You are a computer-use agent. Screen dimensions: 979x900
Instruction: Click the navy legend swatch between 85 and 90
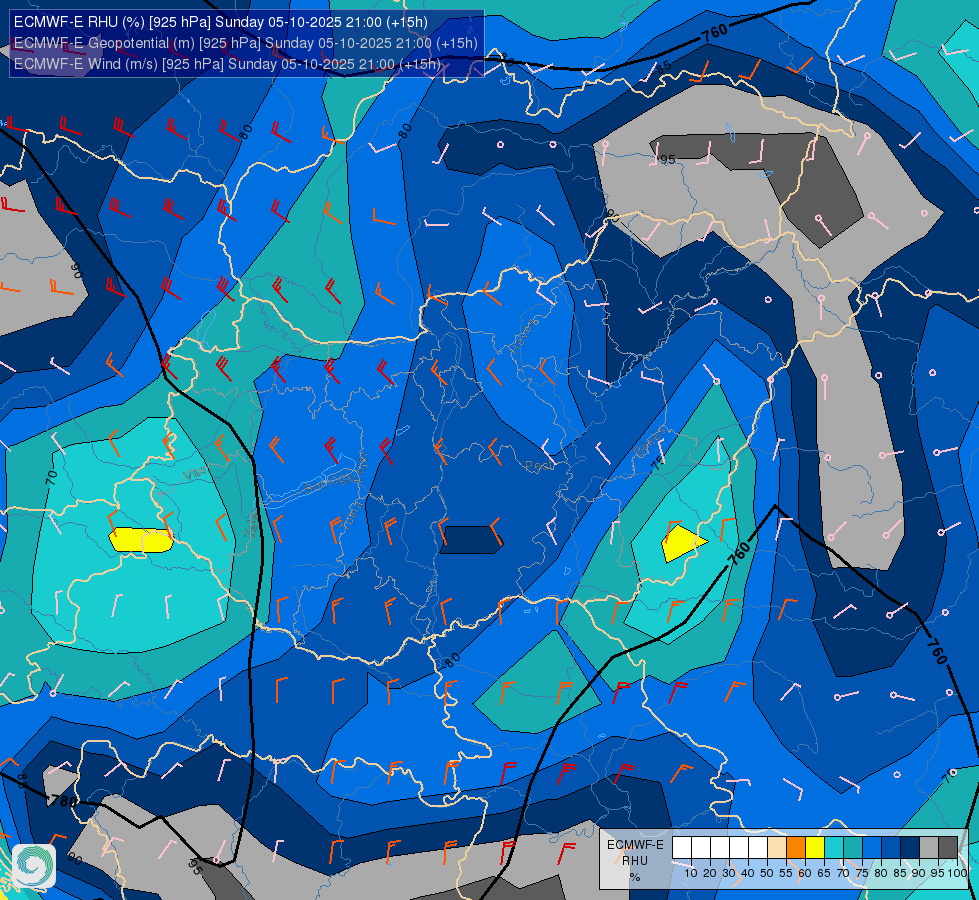pos(910,848)
